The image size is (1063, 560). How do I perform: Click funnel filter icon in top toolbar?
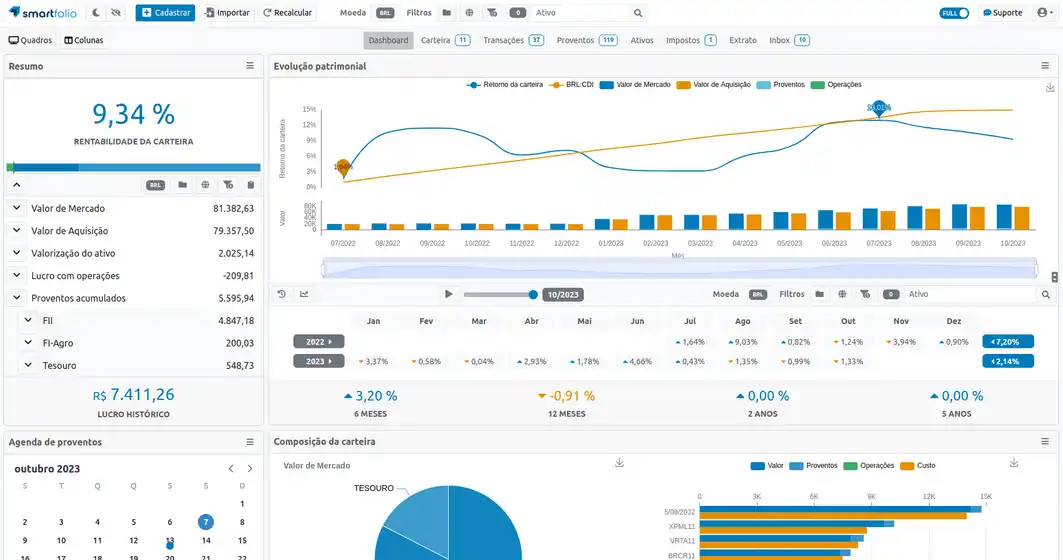tap(492, 13)
